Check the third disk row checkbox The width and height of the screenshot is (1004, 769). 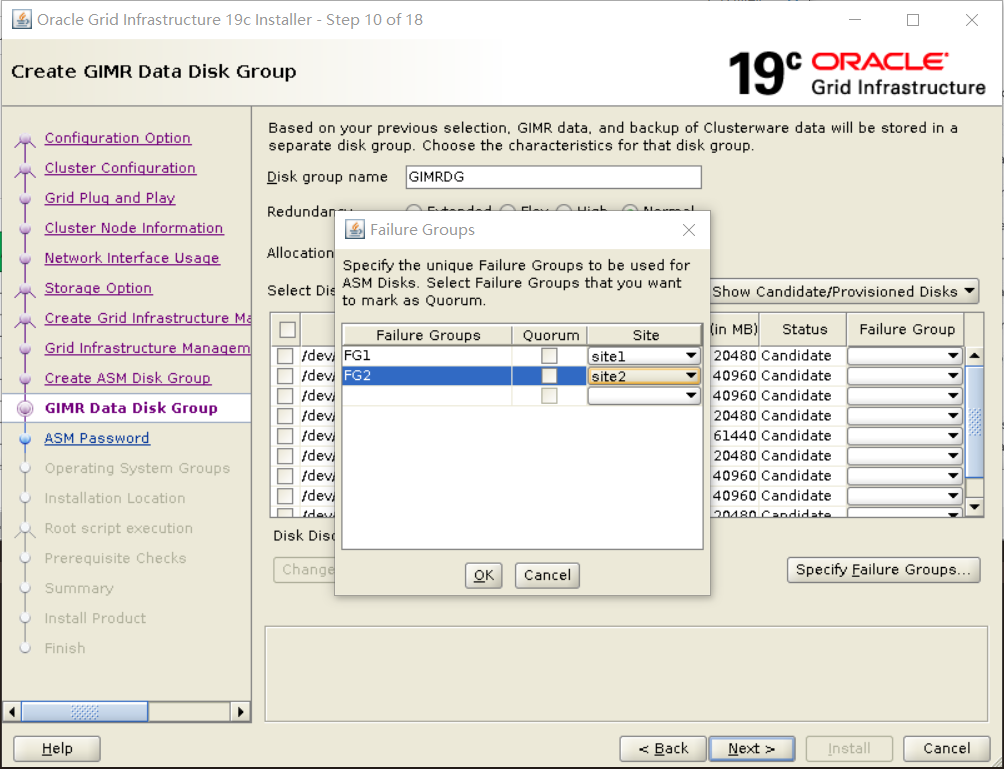(x=285, y=396)
